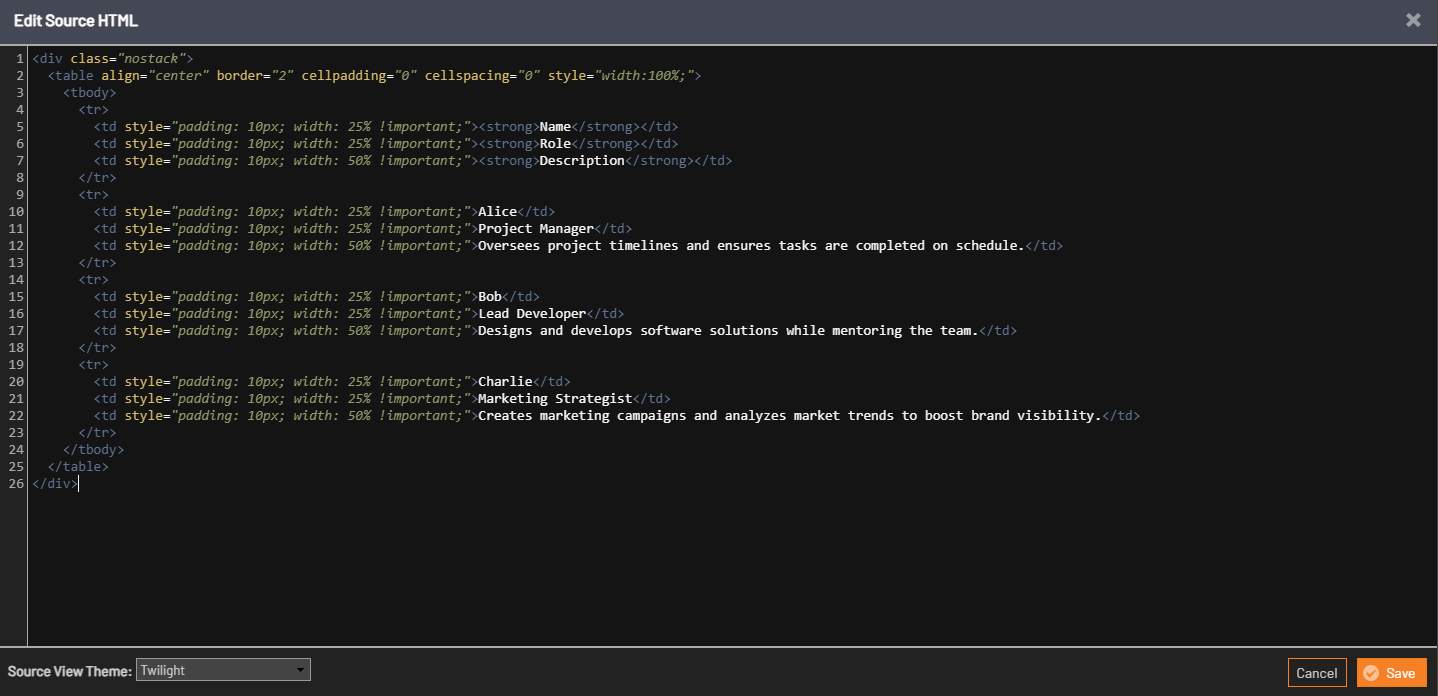The width and height of the screenshot is (1438, 696).
Task: Cancel the HTML source edits
Action: [x=1316, y=673]
